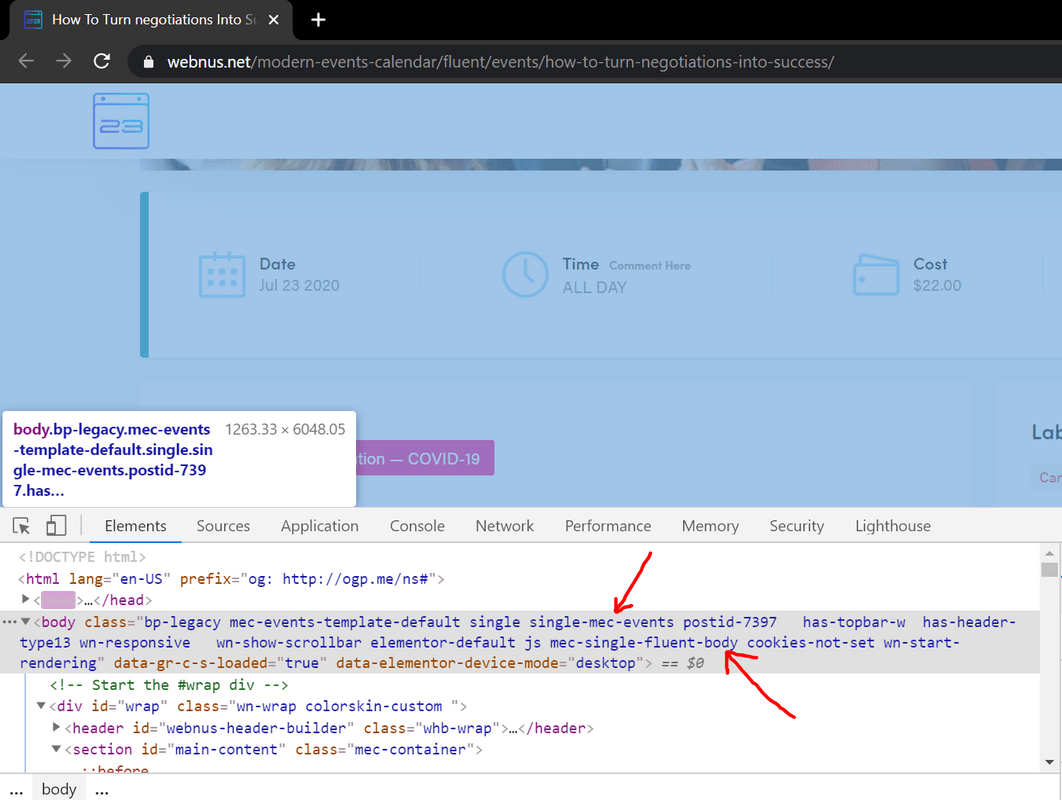Expand the webnus-header-builder header node
Image resolution: width=1062 pixels, height=800 pixels.
click(x=57, y=728)
